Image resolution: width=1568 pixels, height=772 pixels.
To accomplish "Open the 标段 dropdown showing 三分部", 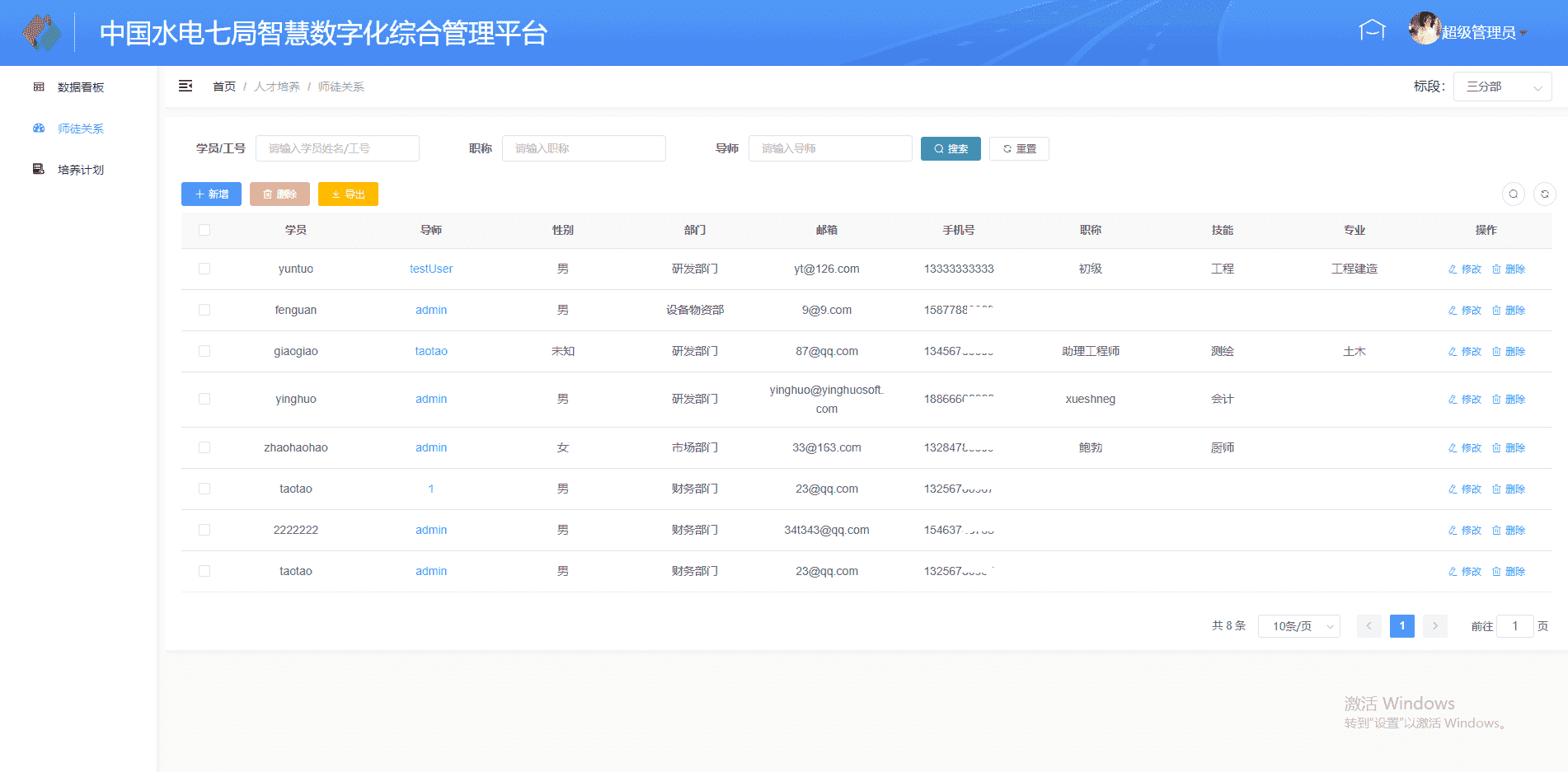I will click(x=1501, y=87).
